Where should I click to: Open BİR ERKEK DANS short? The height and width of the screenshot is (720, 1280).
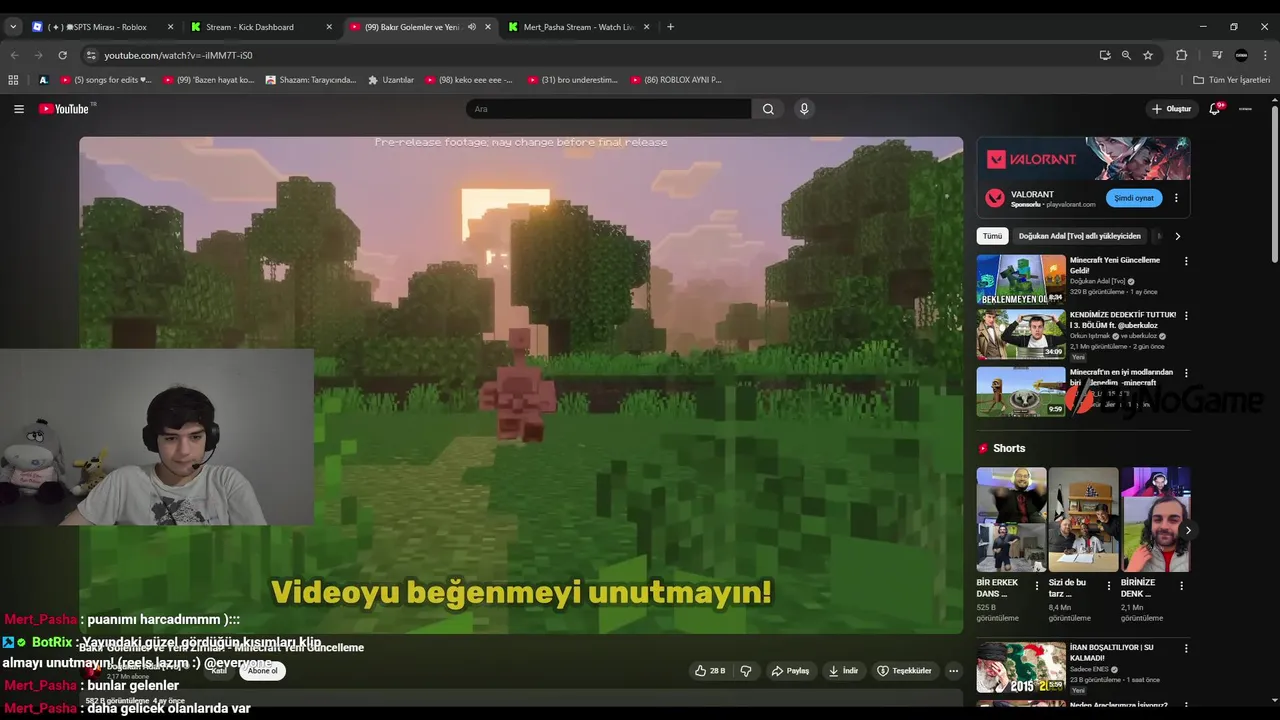[1011, 519]
